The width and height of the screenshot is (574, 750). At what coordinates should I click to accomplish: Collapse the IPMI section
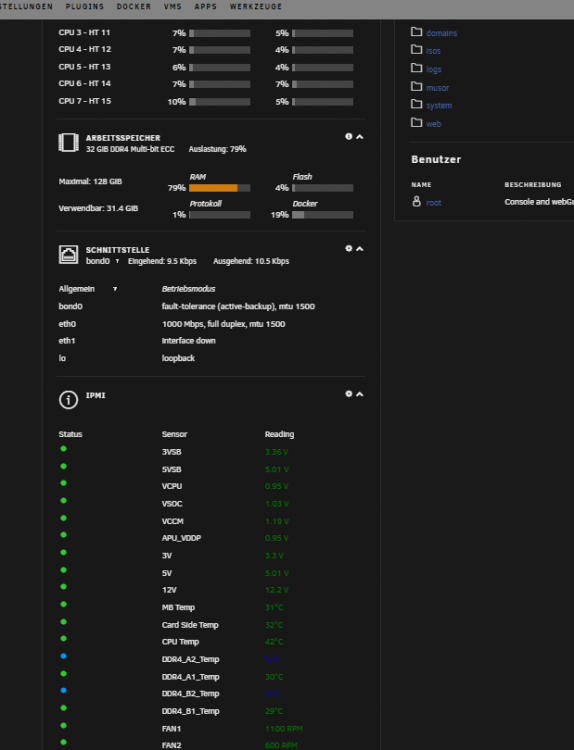tap(360, 395)
